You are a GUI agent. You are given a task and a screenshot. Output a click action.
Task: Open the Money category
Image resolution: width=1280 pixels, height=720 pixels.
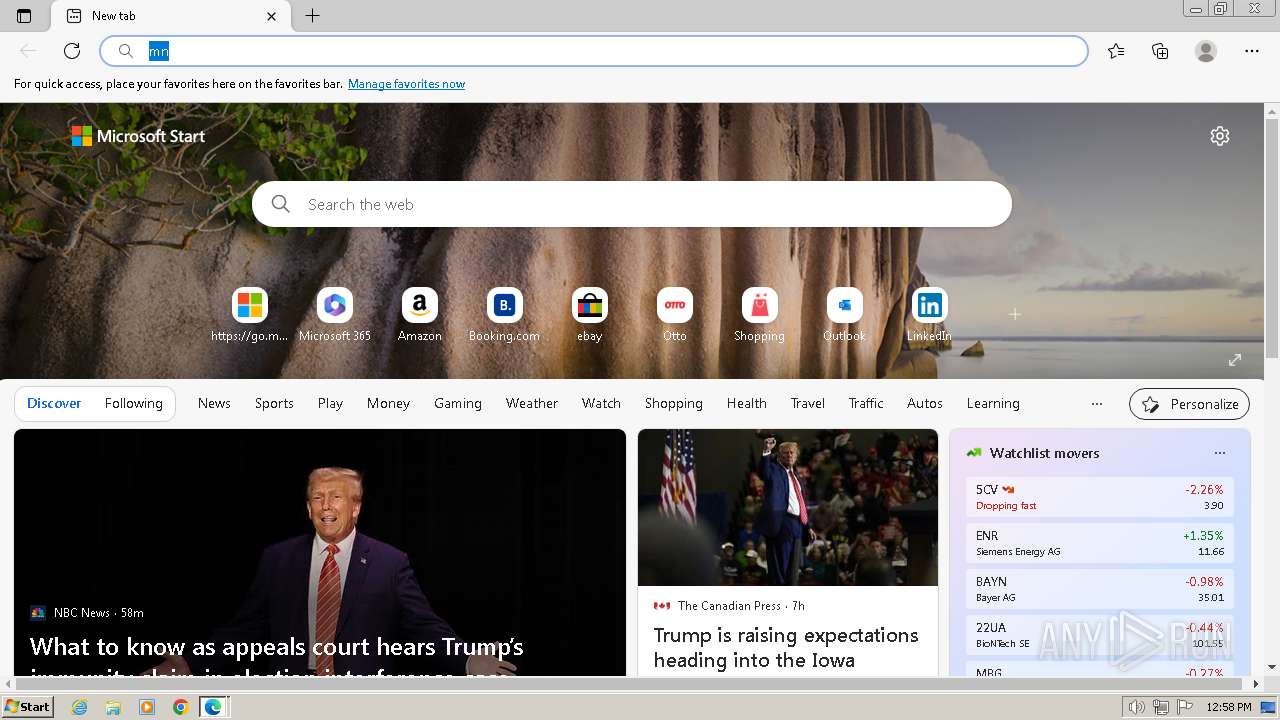(x=388, y=403)
